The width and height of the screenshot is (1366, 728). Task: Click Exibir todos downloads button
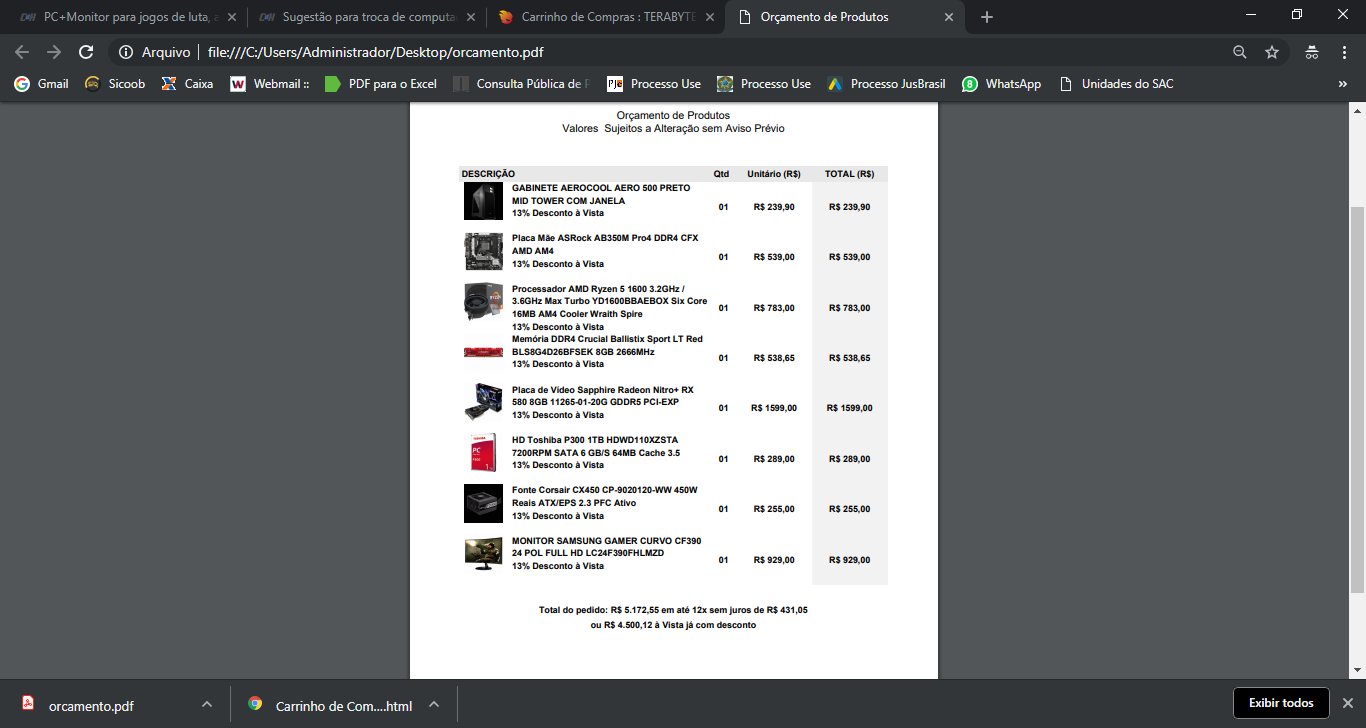click(x=1281, y=703)
